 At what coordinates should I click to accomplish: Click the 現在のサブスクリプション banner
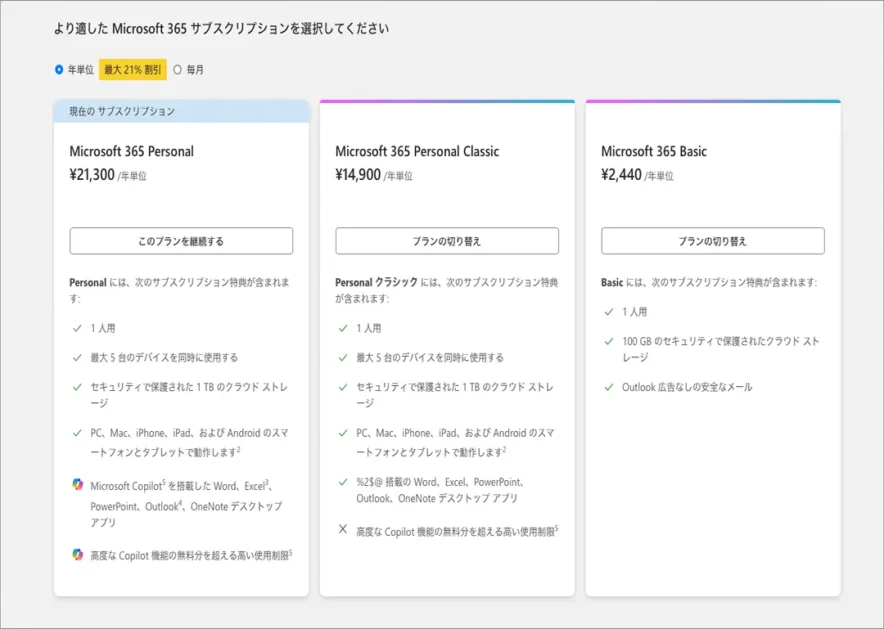121,110
